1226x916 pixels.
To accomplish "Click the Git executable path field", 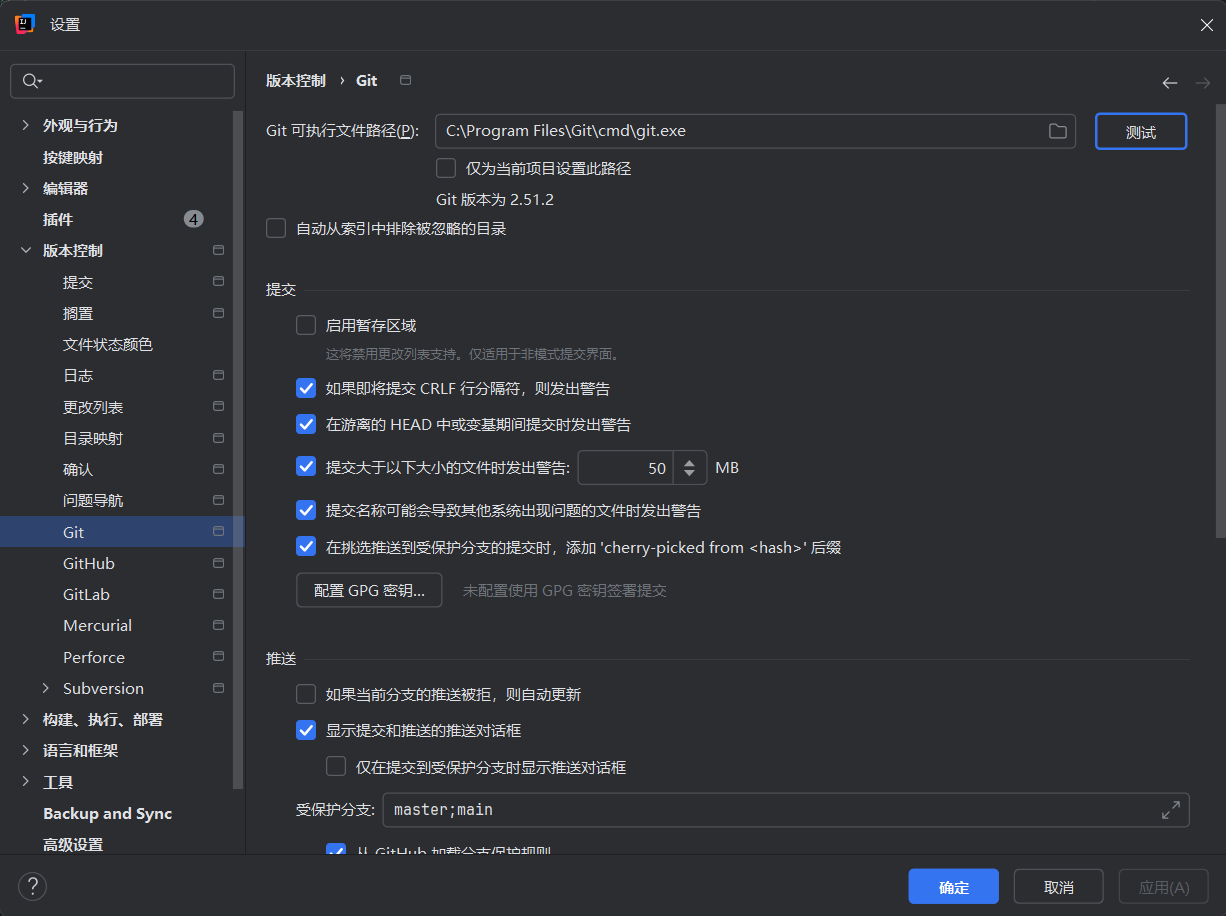I will pyautogui.click(x=755, y=131).
